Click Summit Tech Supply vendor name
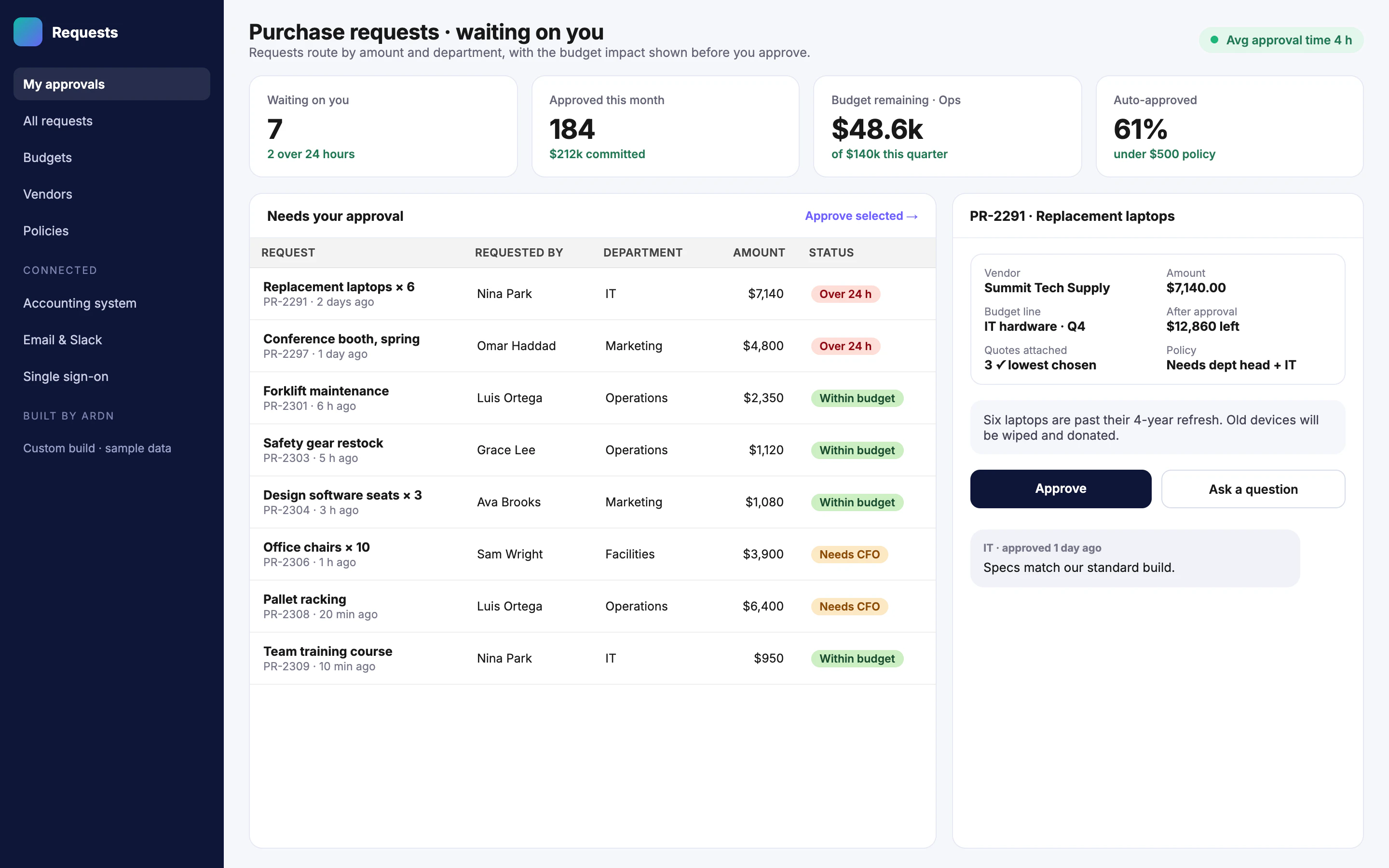 tap(1047, 288)
